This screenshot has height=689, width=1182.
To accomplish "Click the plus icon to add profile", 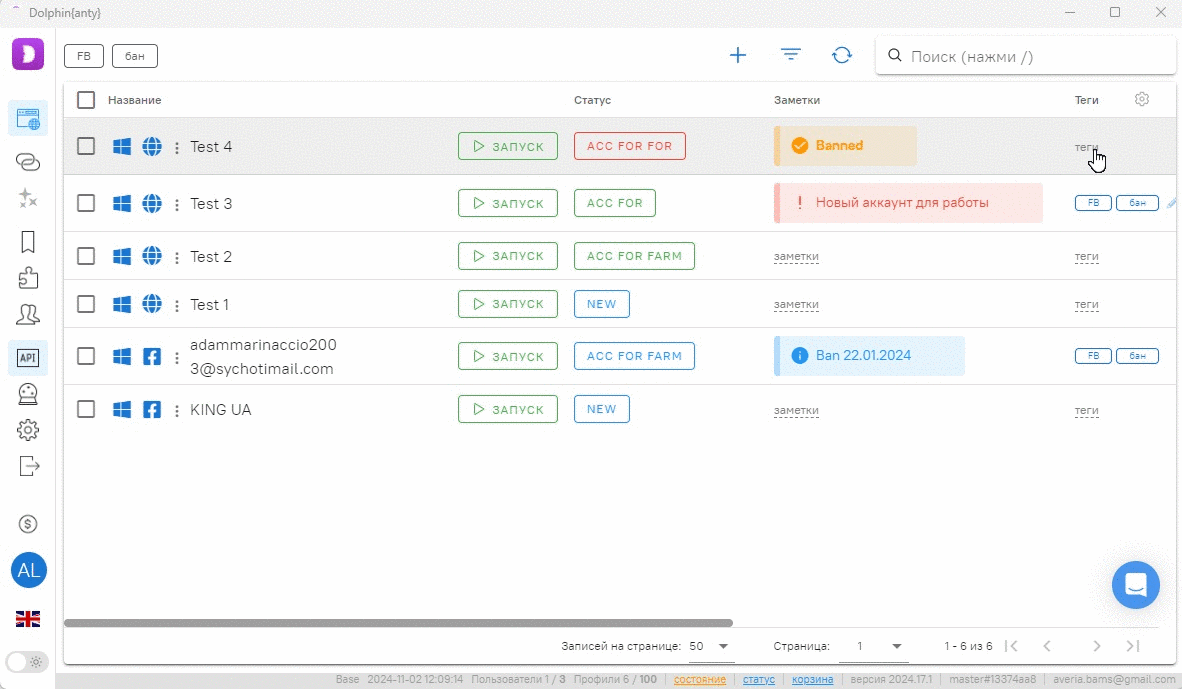I will tap(738, 55).
